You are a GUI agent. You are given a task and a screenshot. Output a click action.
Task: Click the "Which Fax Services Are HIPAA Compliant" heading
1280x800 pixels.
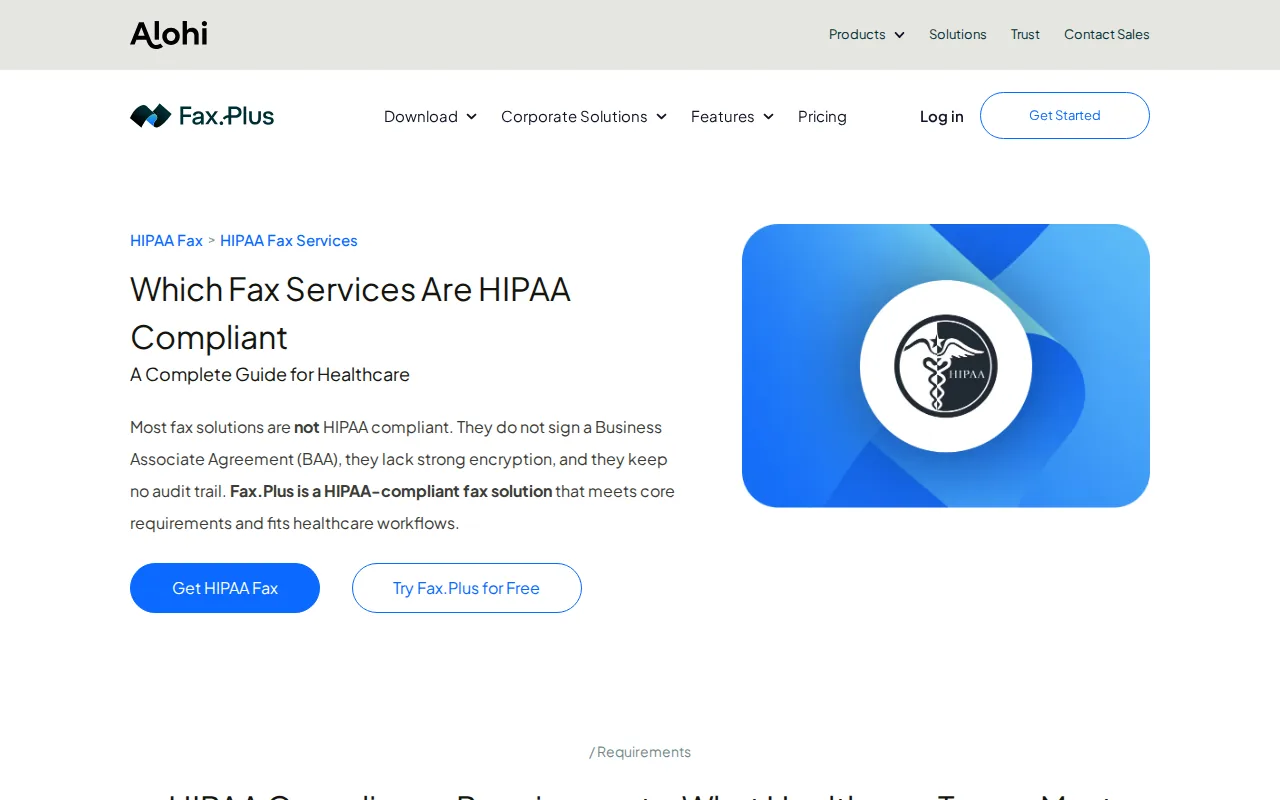[x=350, y=313]
